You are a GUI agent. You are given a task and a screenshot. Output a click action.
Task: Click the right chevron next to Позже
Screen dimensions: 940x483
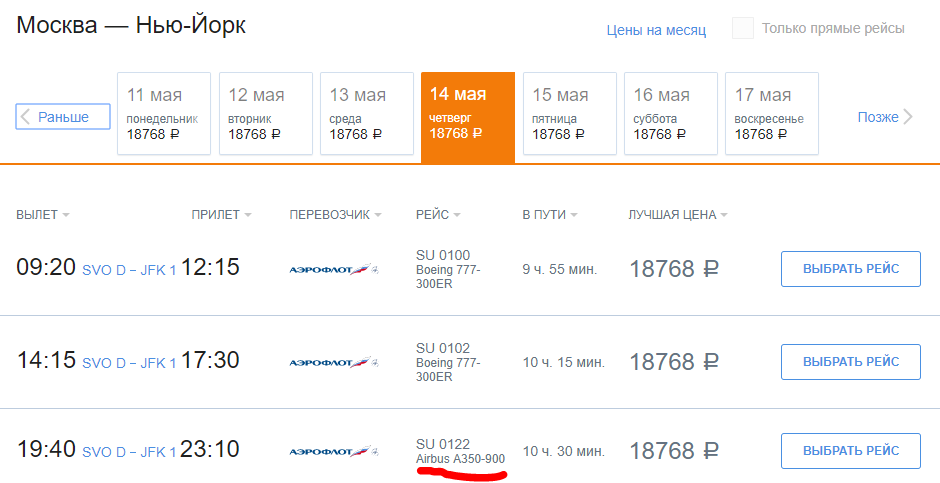[908, 117]
